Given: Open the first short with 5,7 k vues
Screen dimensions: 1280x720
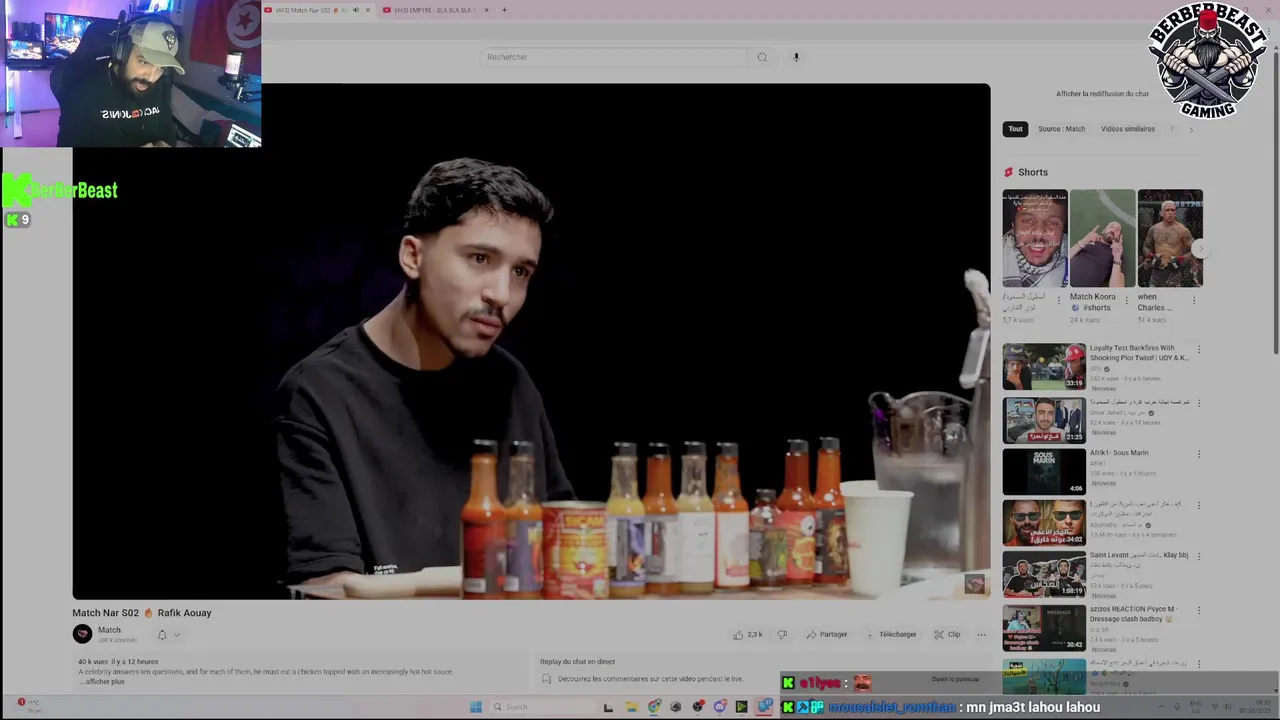Looking at the screenshot, I should pyautogui.click(x=1035, y=238).
